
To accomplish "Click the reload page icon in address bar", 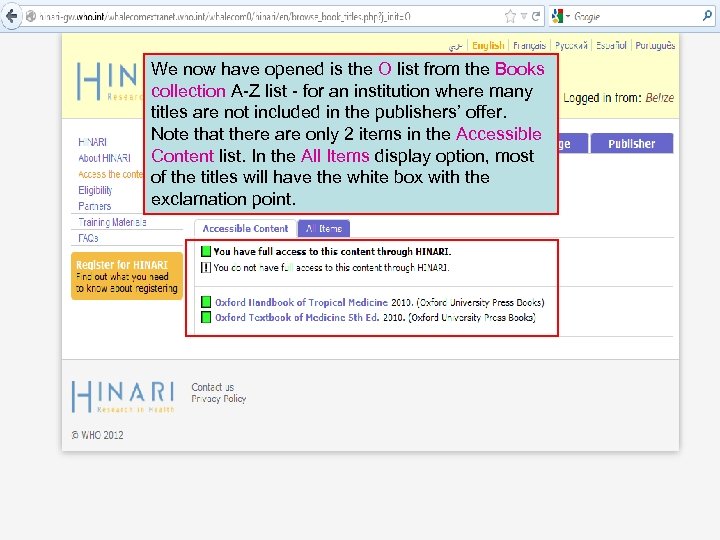I will 535,17.
